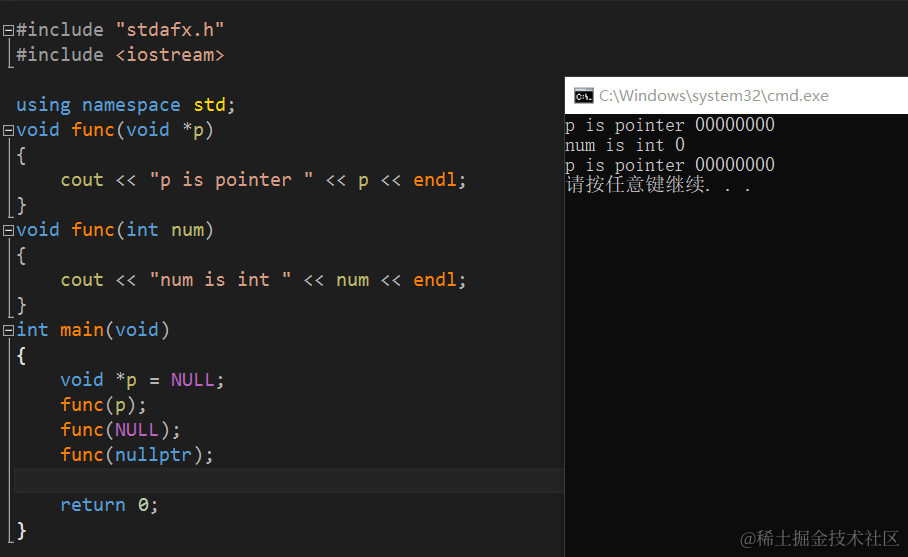This screenshot has height=557, width=908.
Task: Click on void *p = NULL; line
Action: [142, 380]
